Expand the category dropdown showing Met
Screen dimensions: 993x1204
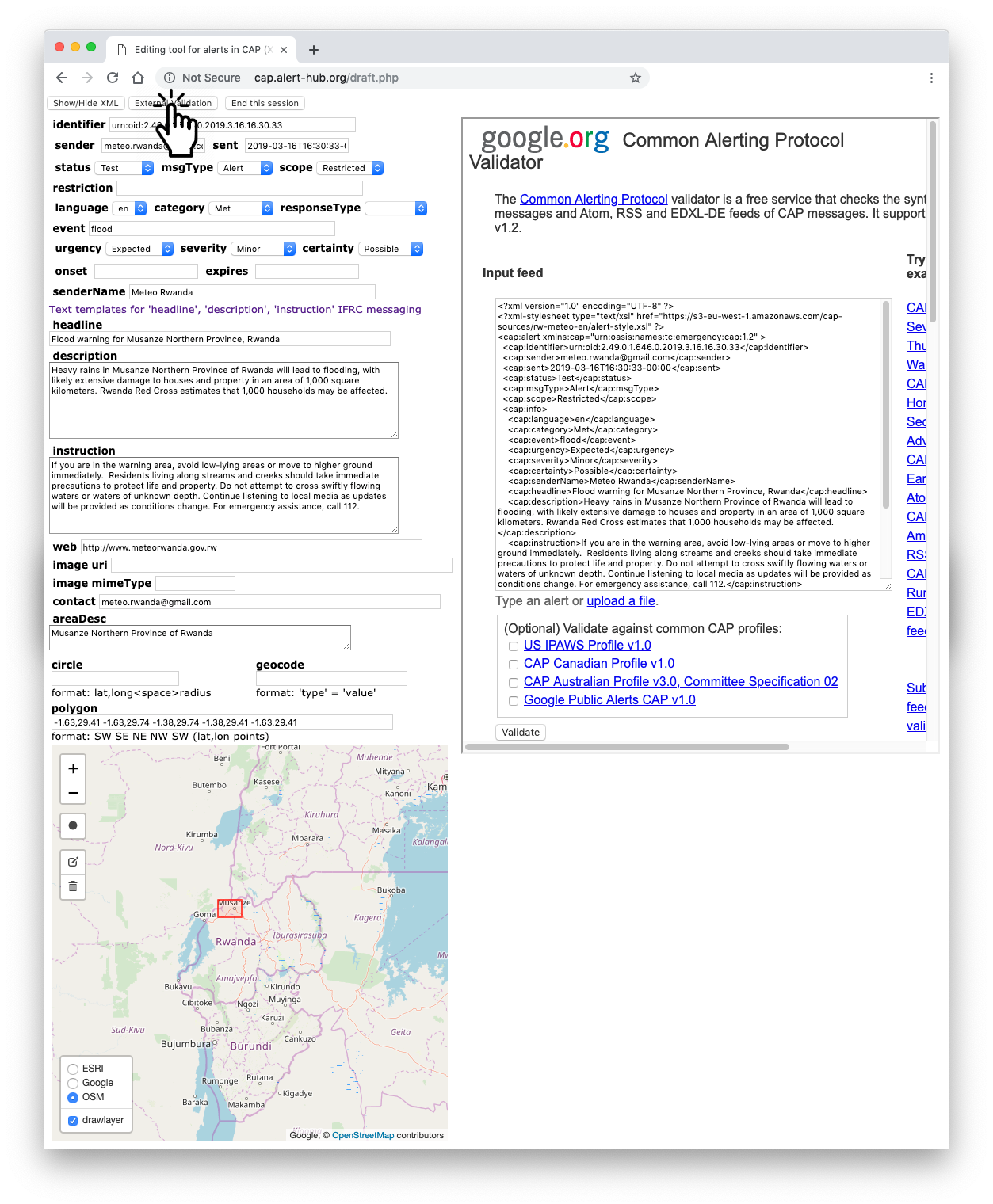241,208
